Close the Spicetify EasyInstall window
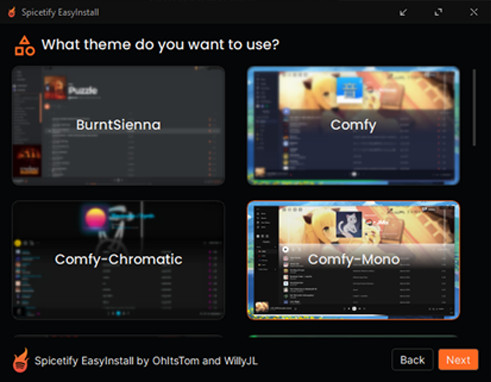This screenshot has width=491, height=382. tap(474, 12)
